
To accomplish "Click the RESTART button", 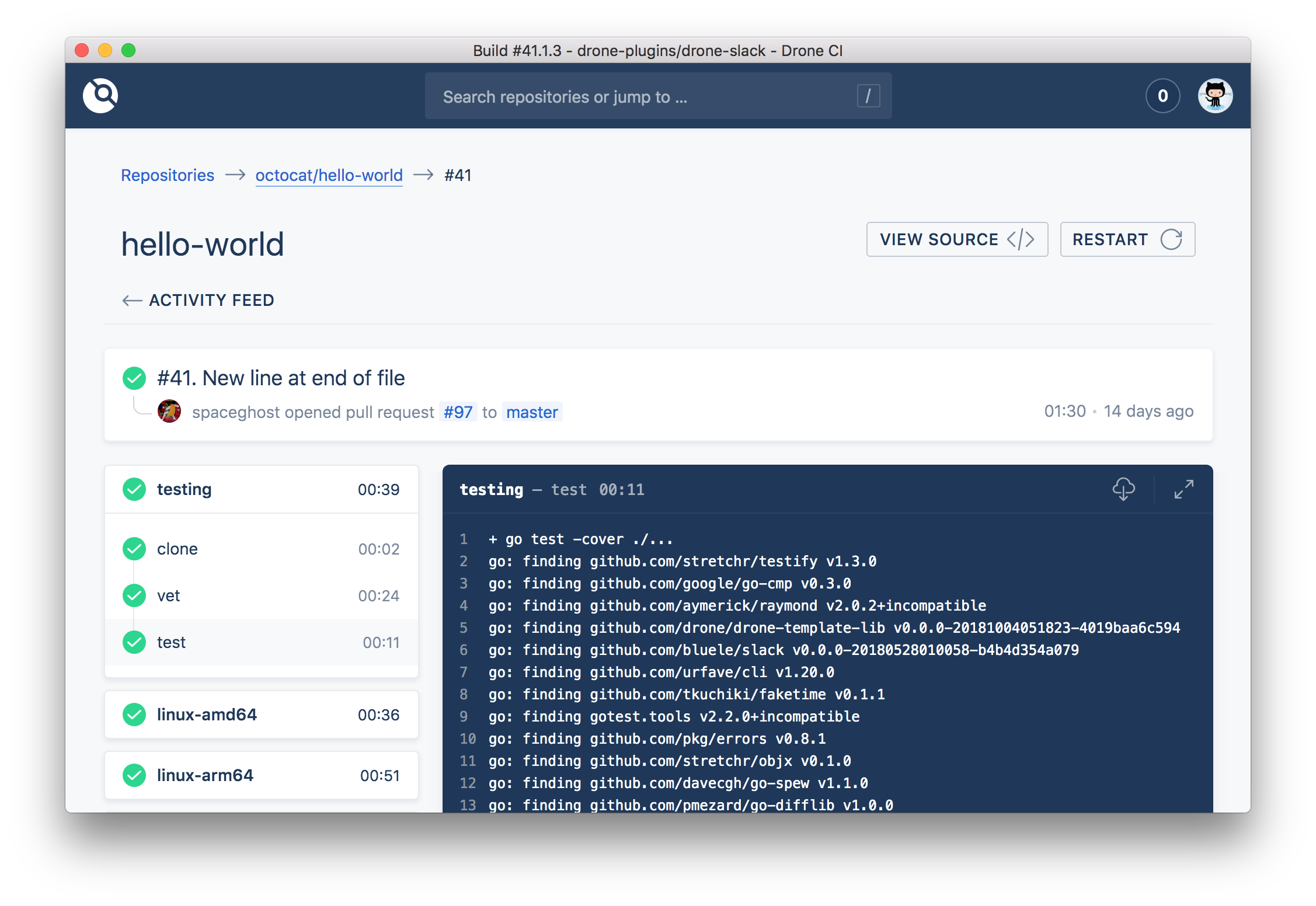I will tap(1127, 240).
